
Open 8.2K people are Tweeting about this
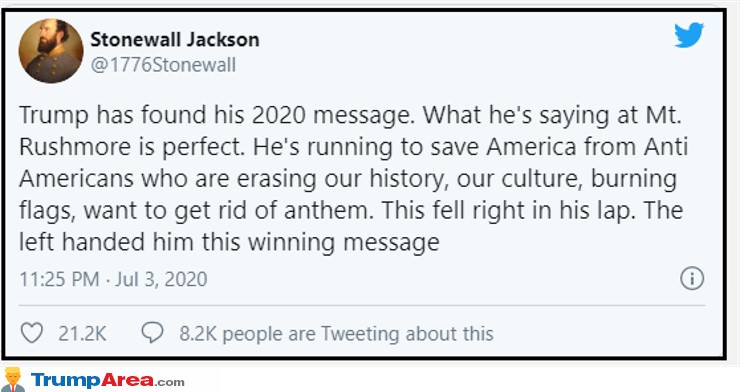336,334
